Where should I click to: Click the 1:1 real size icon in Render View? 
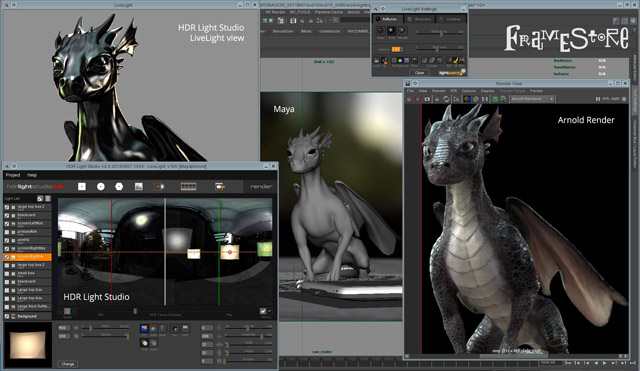click(485, 99)
